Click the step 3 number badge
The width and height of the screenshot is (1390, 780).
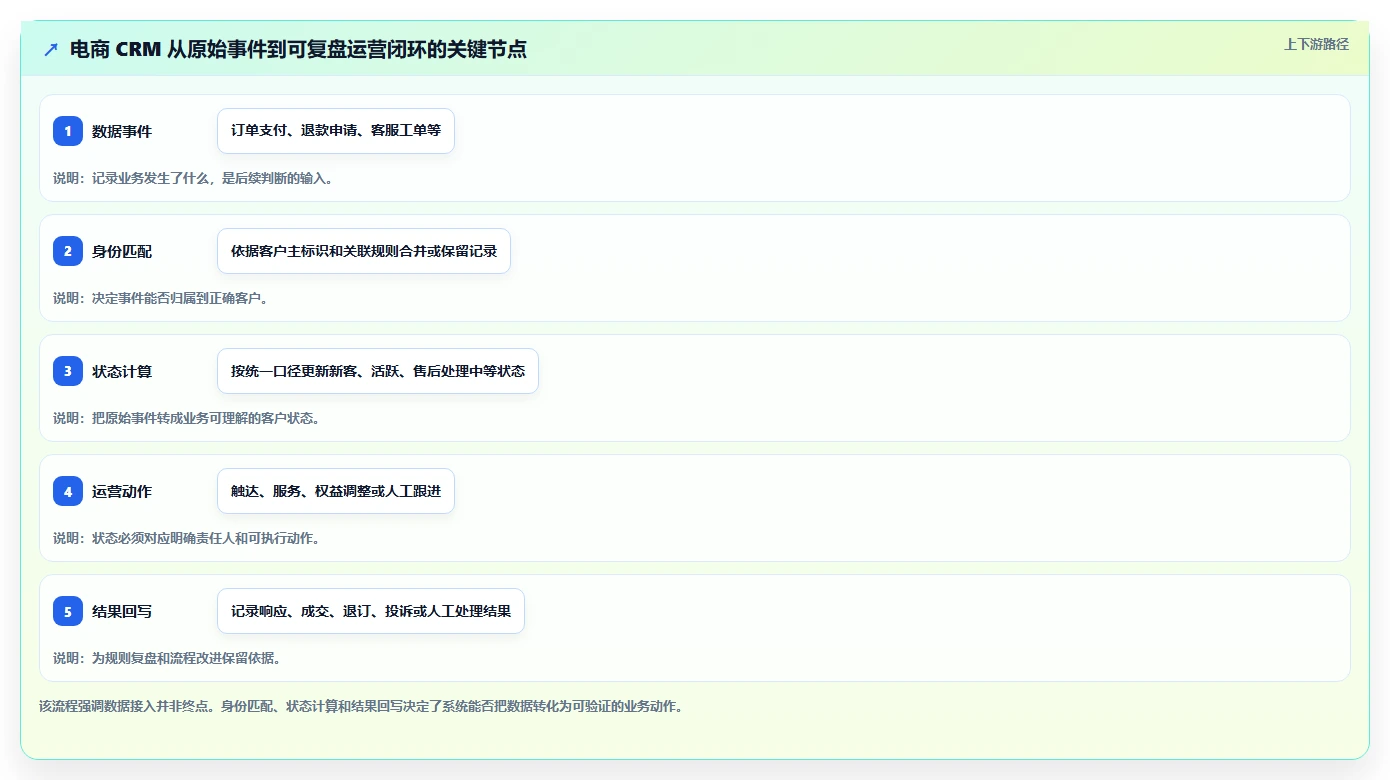click(68, 371)
